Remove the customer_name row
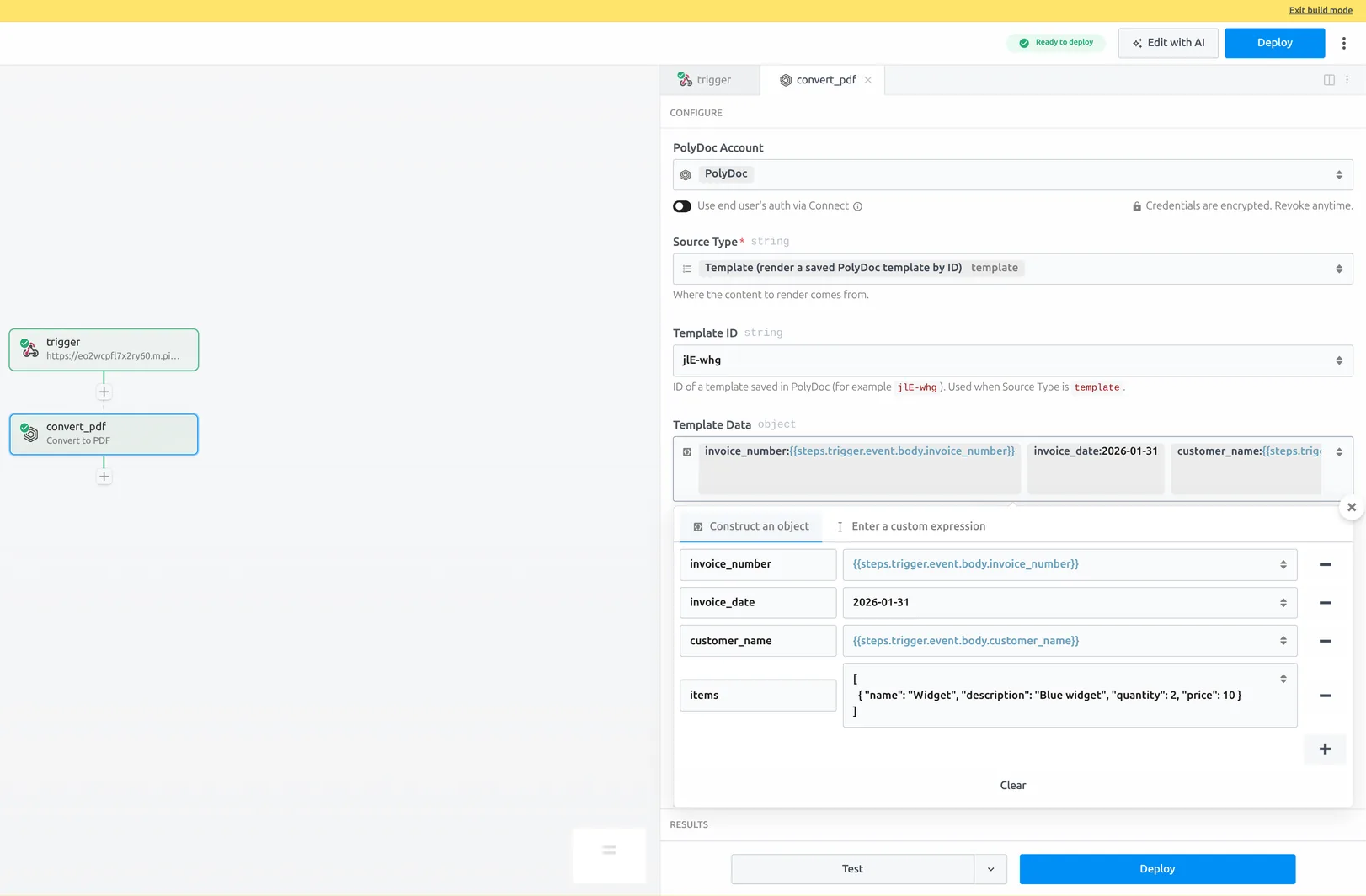 pyautogui.click(x=1325, y=641)
